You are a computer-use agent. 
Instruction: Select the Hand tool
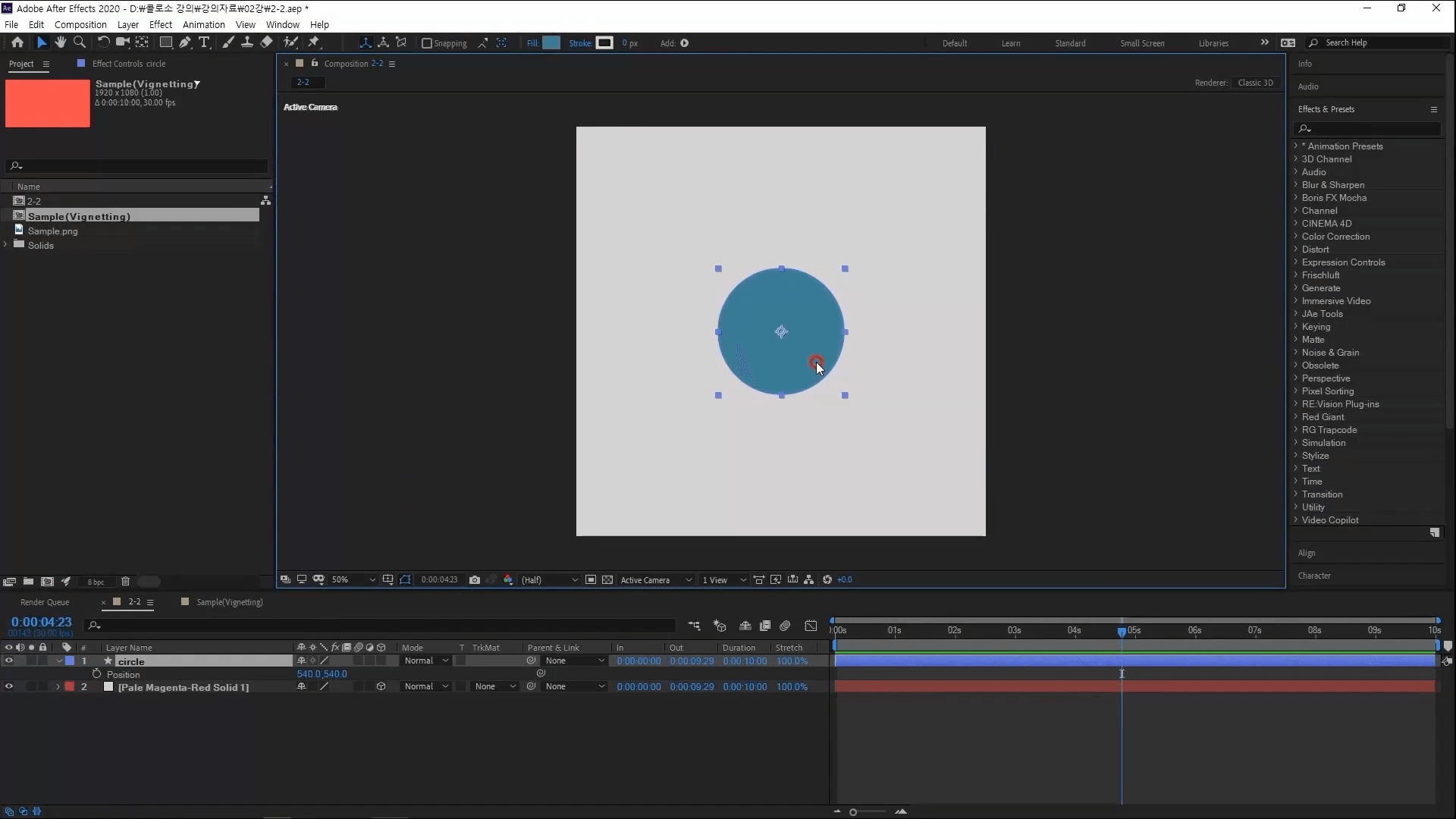point(61,42)
